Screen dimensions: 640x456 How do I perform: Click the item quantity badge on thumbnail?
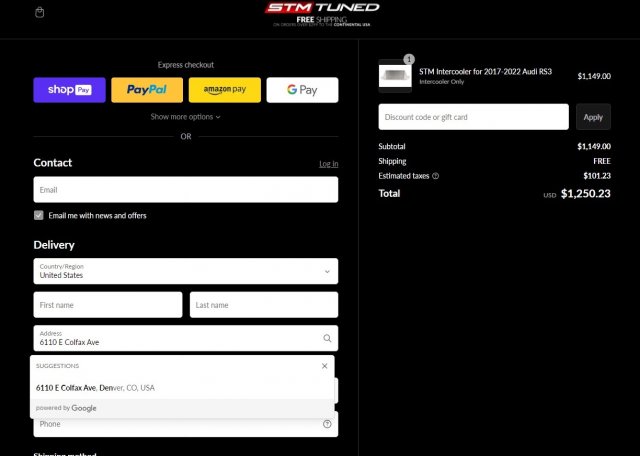pos(409,59)
